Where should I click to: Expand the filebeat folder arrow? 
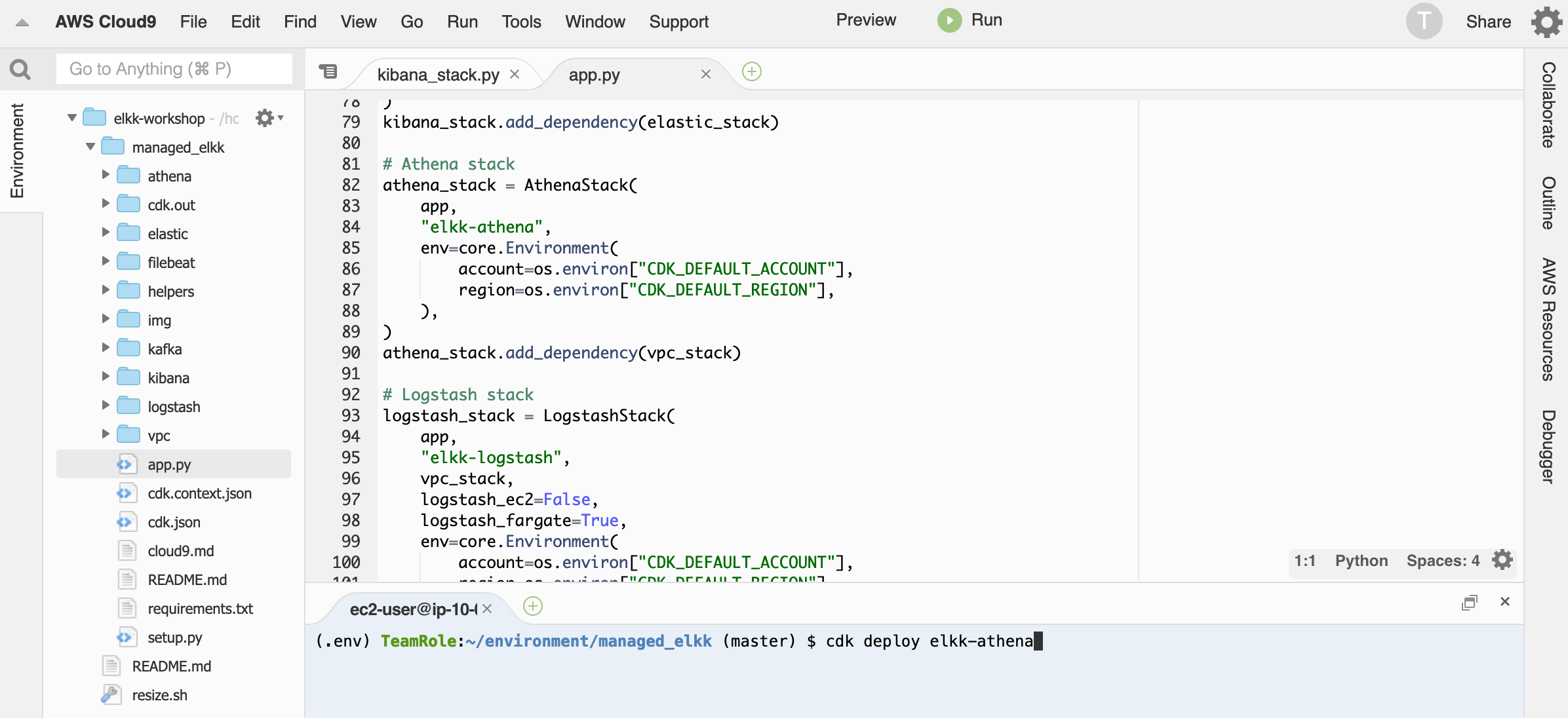pyautogui.click(x=105, y=261)
